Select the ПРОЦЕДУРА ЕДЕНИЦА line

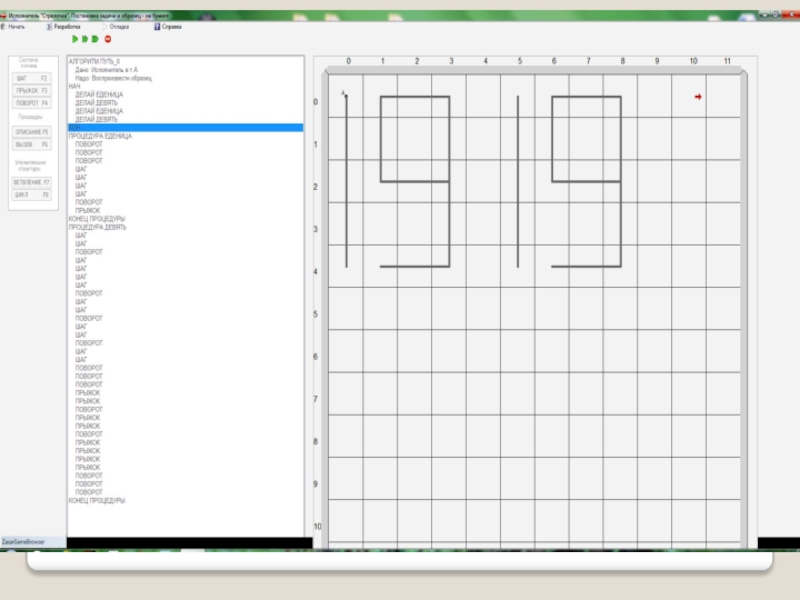click(x=100, y=136)
